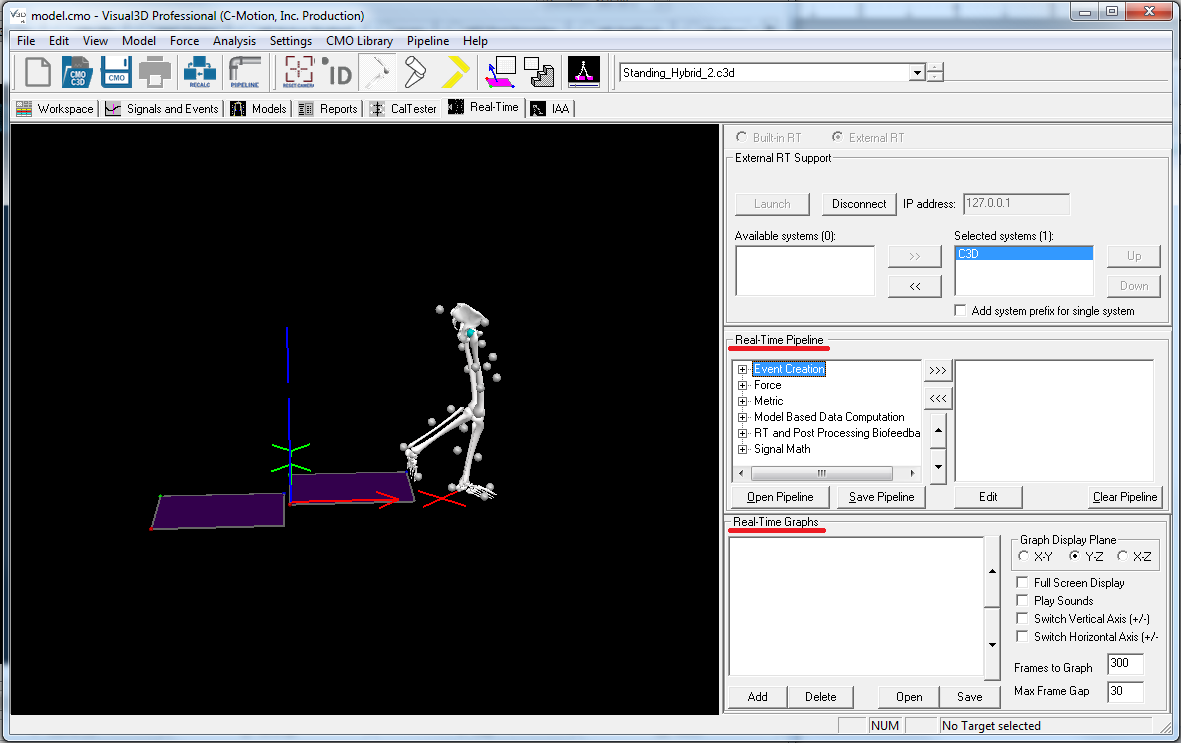1181x743 pixels.
Task: Click the Signals and Events graph icon
Action: (x=113, y=109)
